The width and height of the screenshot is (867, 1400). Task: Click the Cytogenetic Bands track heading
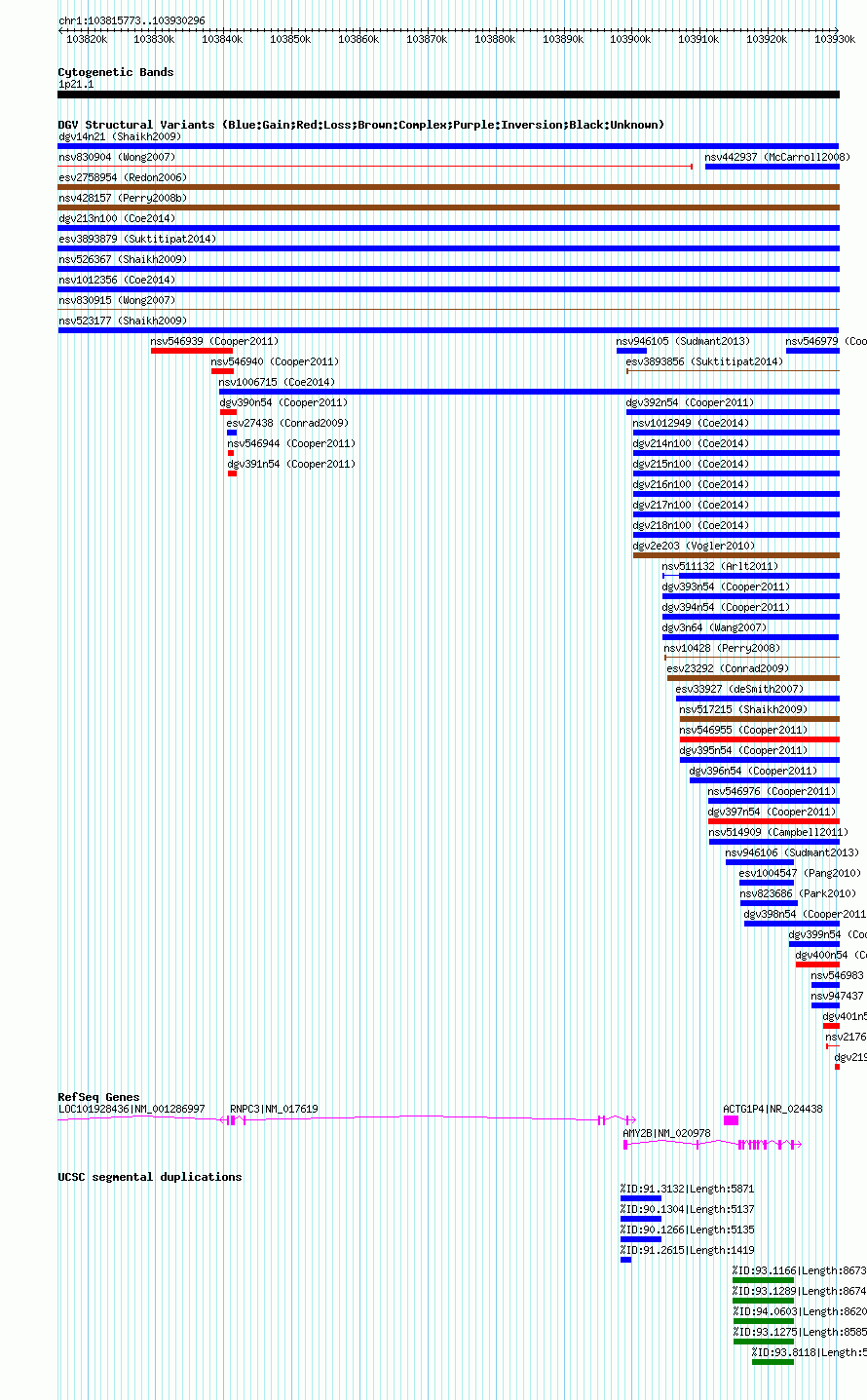click(116, 72)
